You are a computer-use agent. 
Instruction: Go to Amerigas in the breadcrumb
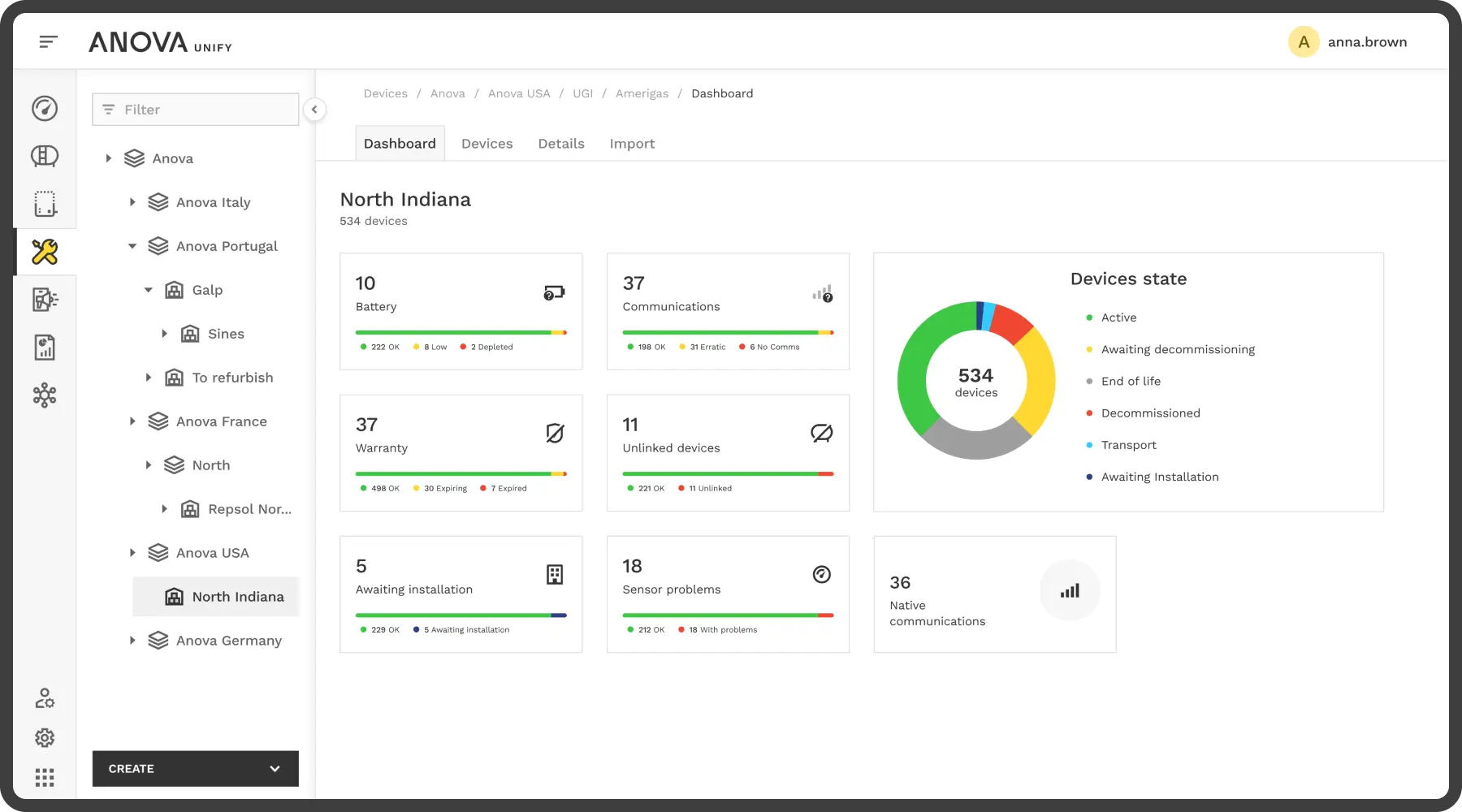642,93
